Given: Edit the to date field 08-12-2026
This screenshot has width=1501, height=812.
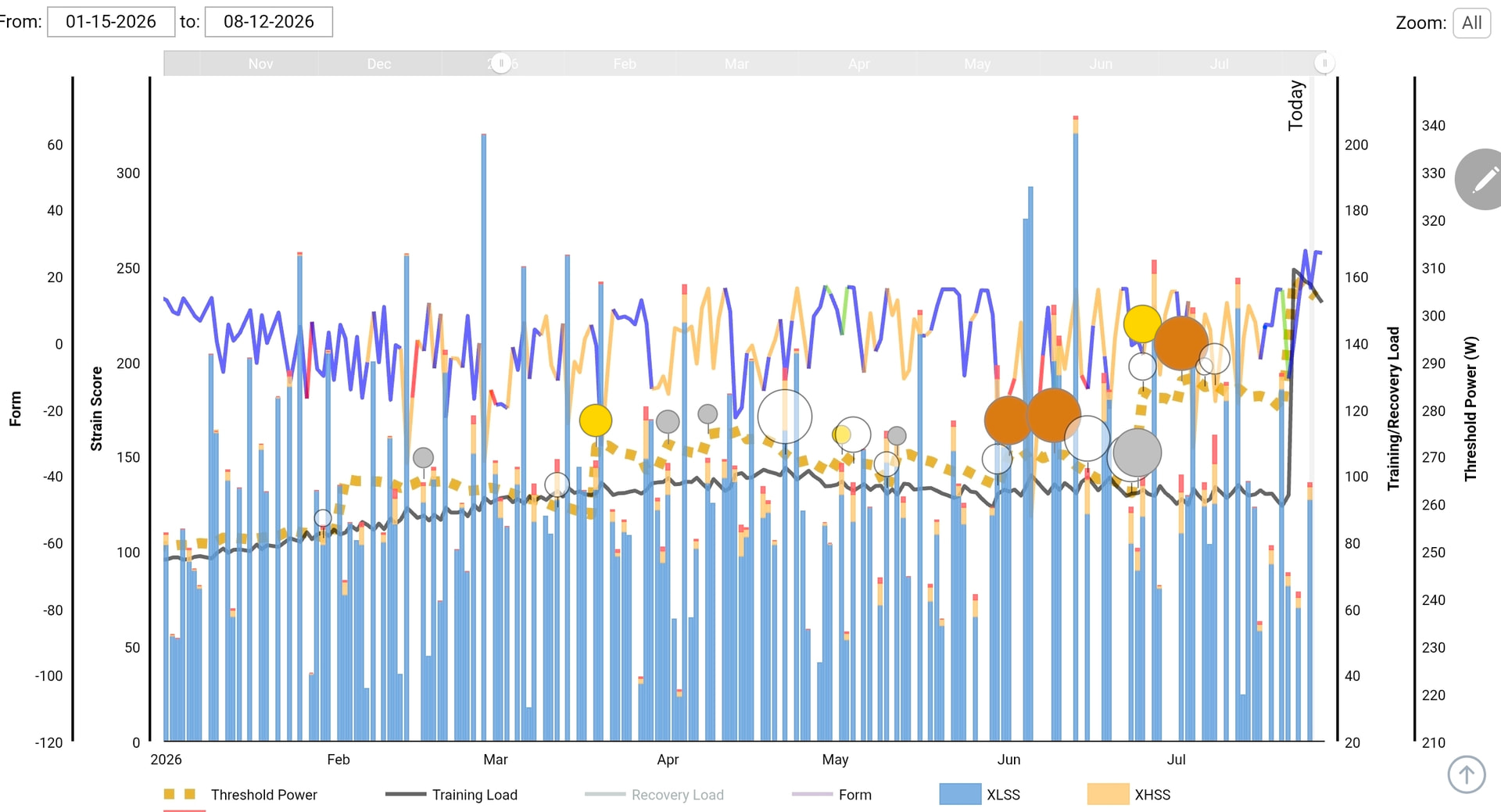Looking at the screenshot, I should [x=269, y=22].
